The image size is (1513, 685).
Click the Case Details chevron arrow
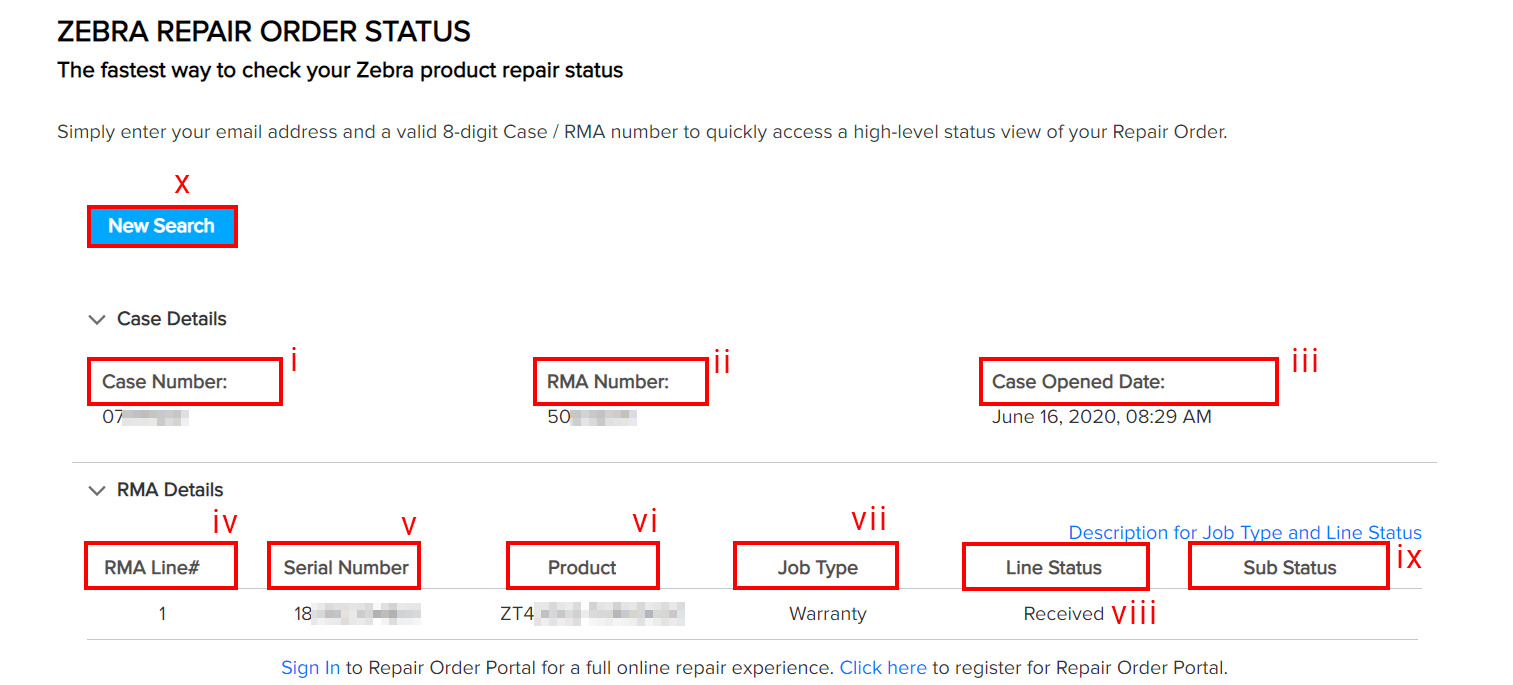97,318
